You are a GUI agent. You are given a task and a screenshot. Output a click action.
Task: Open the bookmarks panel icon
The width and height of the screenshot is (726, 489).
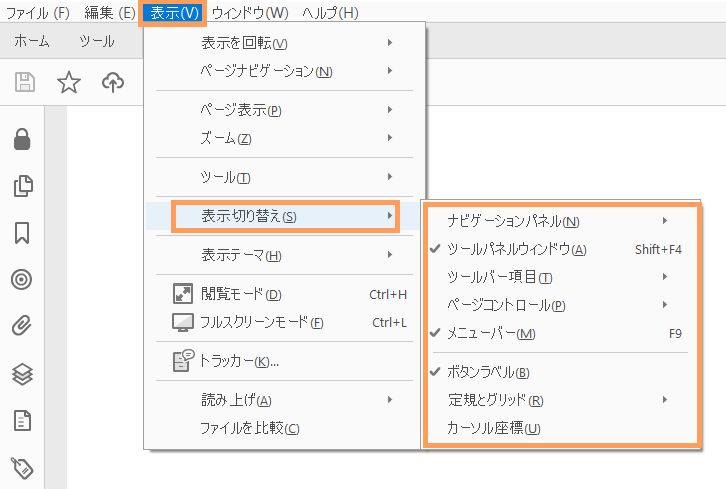pos(22,232)
